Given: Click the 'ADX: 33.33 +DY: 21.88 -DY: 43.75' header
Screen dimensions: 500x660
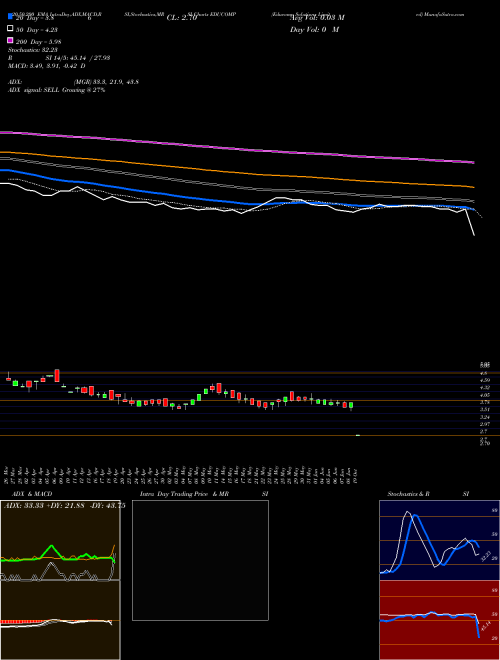Looking at the screenshot, I should [x=64, y=506].
